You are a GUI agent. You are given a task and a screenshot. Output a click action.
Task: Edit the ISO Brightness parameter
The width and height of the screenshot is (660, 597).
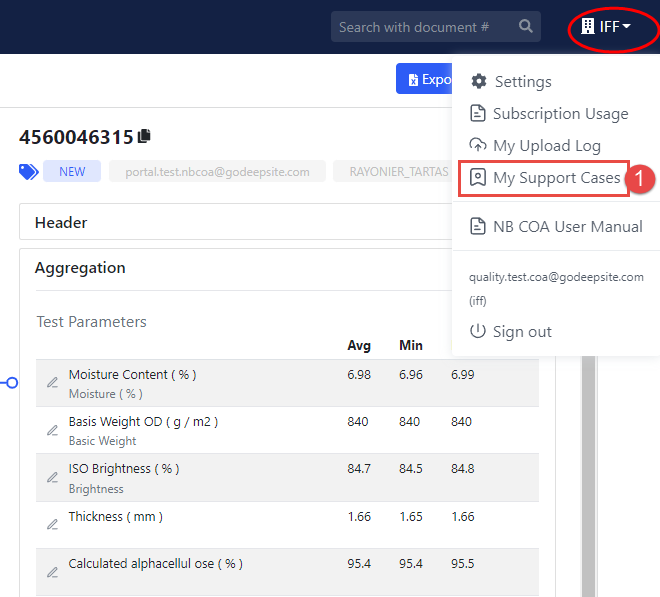52,477
